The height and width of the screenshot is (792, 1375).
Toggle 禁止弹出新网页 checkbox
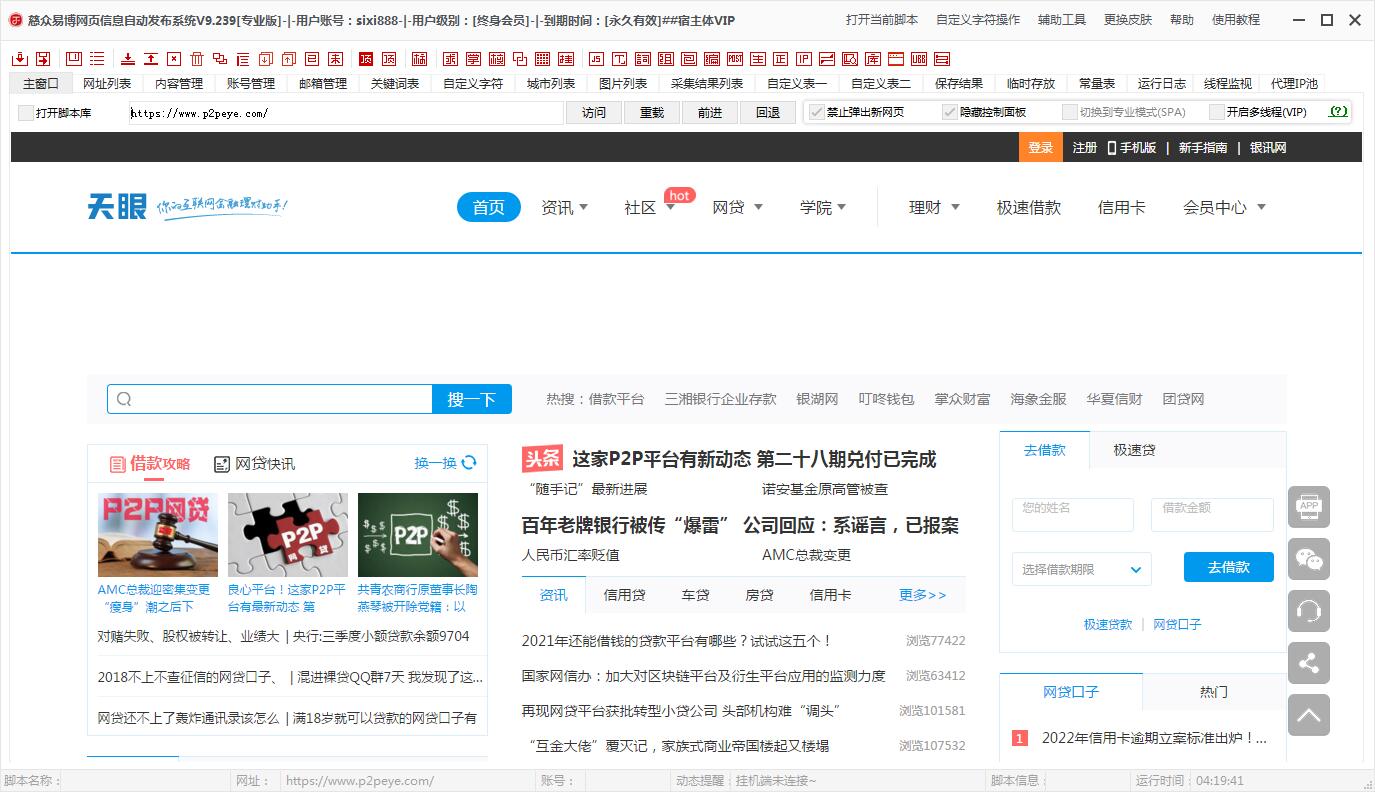[x=816, y=112]
